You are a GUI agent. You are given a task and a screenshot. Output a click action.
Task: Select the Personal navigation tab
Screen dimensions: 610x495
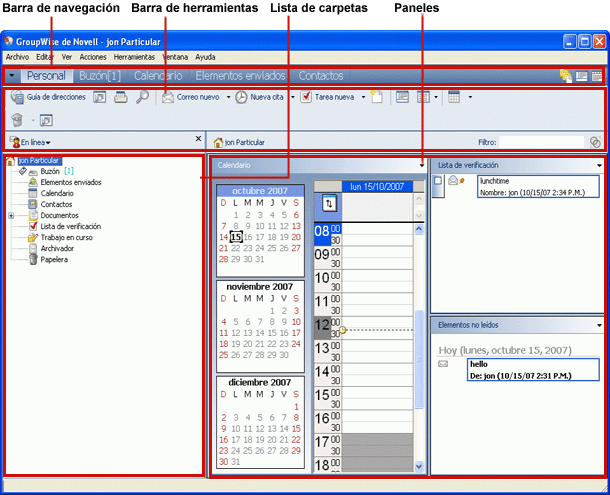pyautogui.click(x=46, y=76)
